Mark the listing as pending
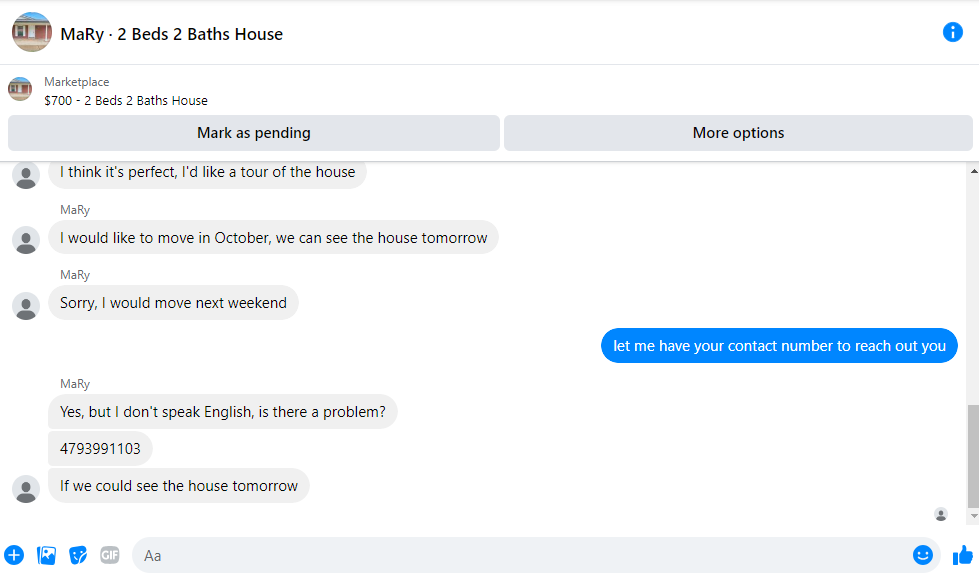979x578 pixels. tap(254, 133)
